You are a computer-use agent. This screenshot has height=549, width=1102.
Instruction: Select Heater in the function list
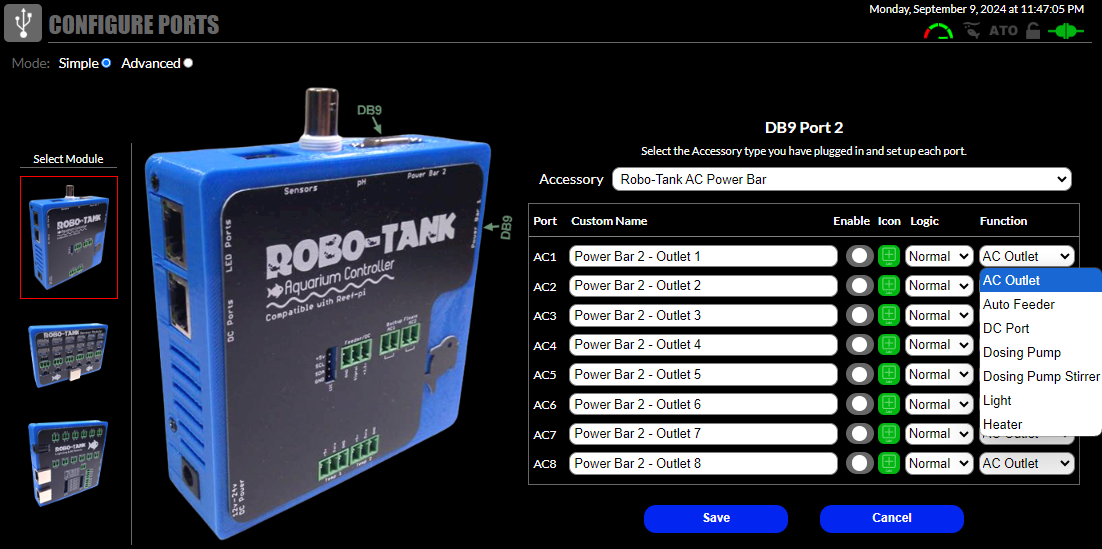point(1003,424)
